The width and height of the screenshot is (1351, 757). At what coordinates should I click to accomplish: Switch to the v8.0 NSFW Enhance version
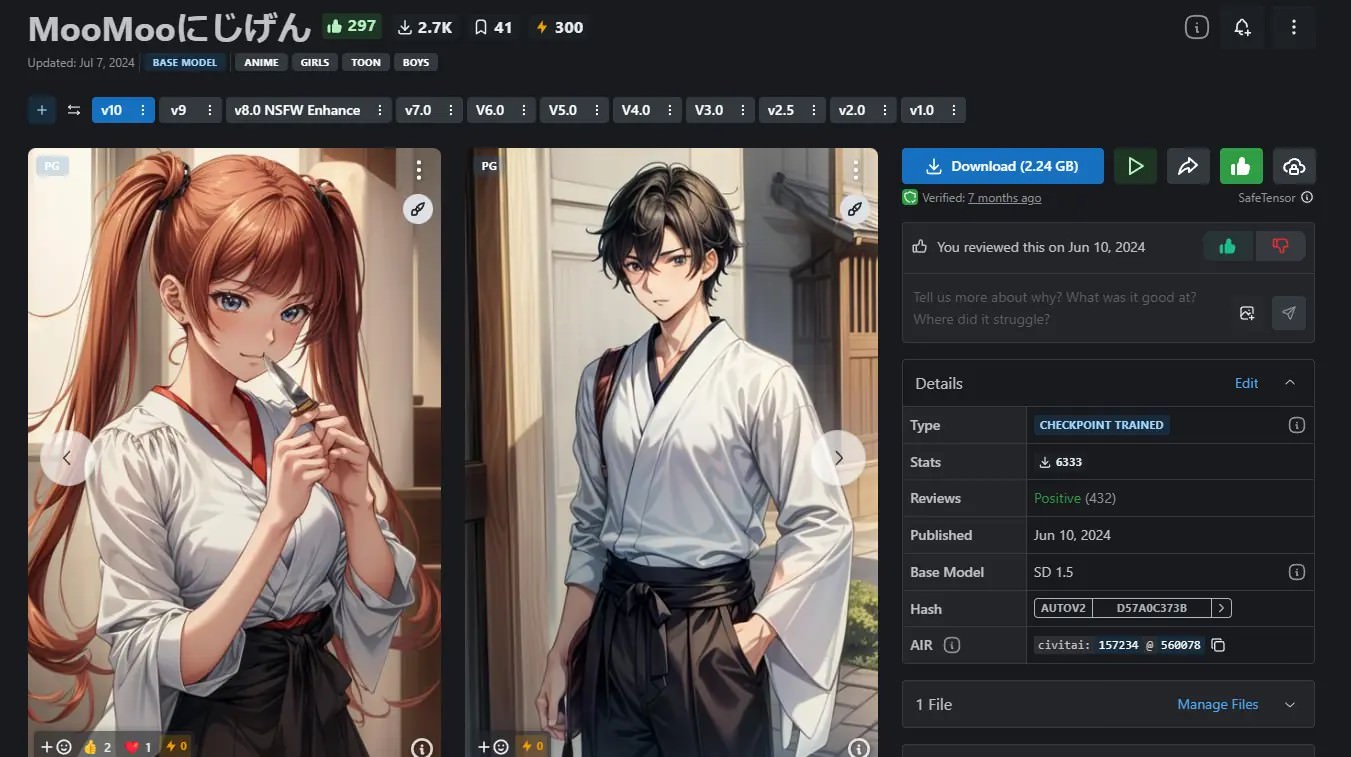(297, 110)
